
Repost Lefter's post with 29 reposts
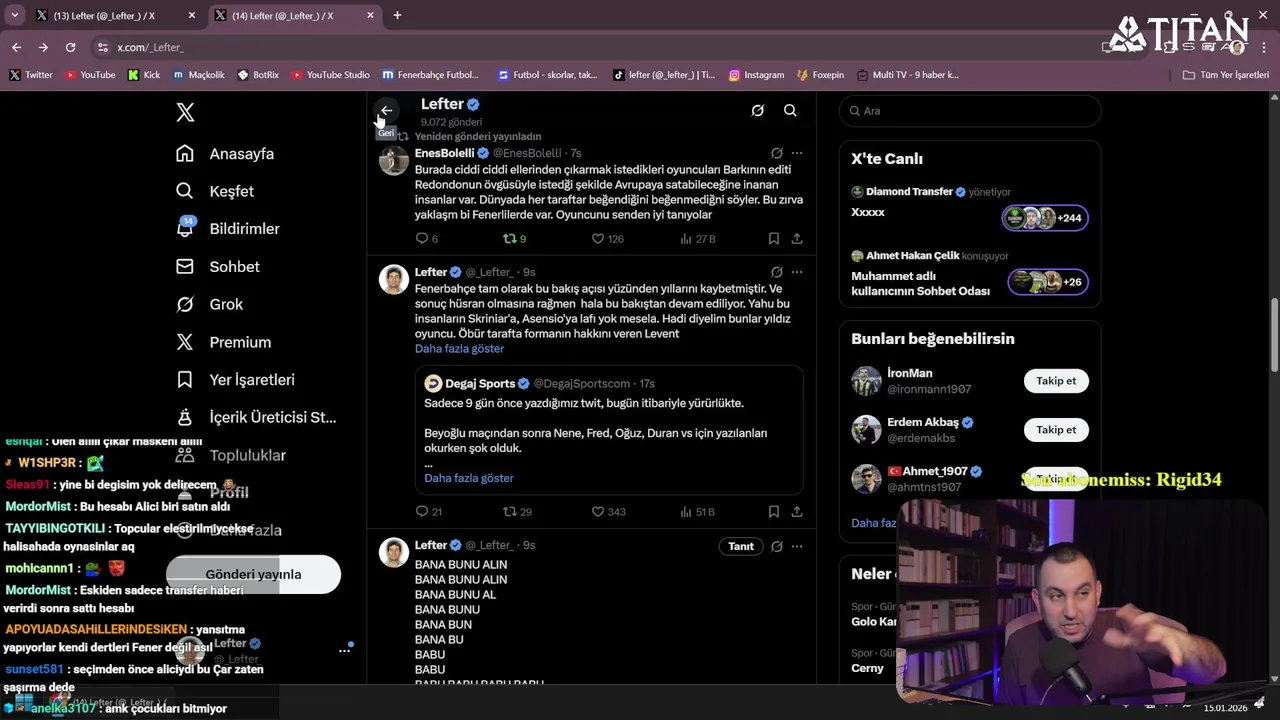coord(517,512)
